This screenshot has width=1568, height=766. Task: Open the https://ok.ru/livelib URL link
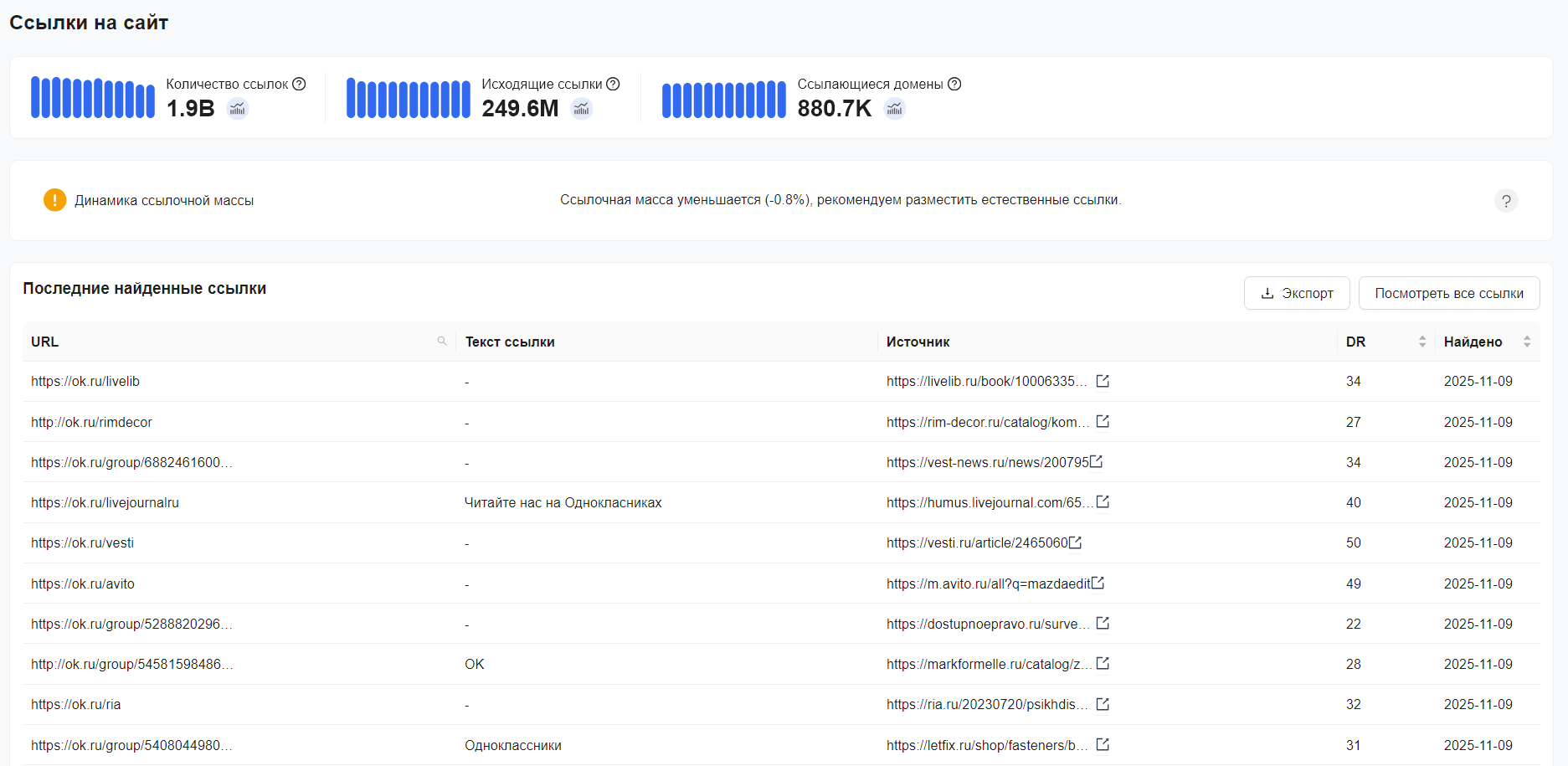[x=85, y=382]
